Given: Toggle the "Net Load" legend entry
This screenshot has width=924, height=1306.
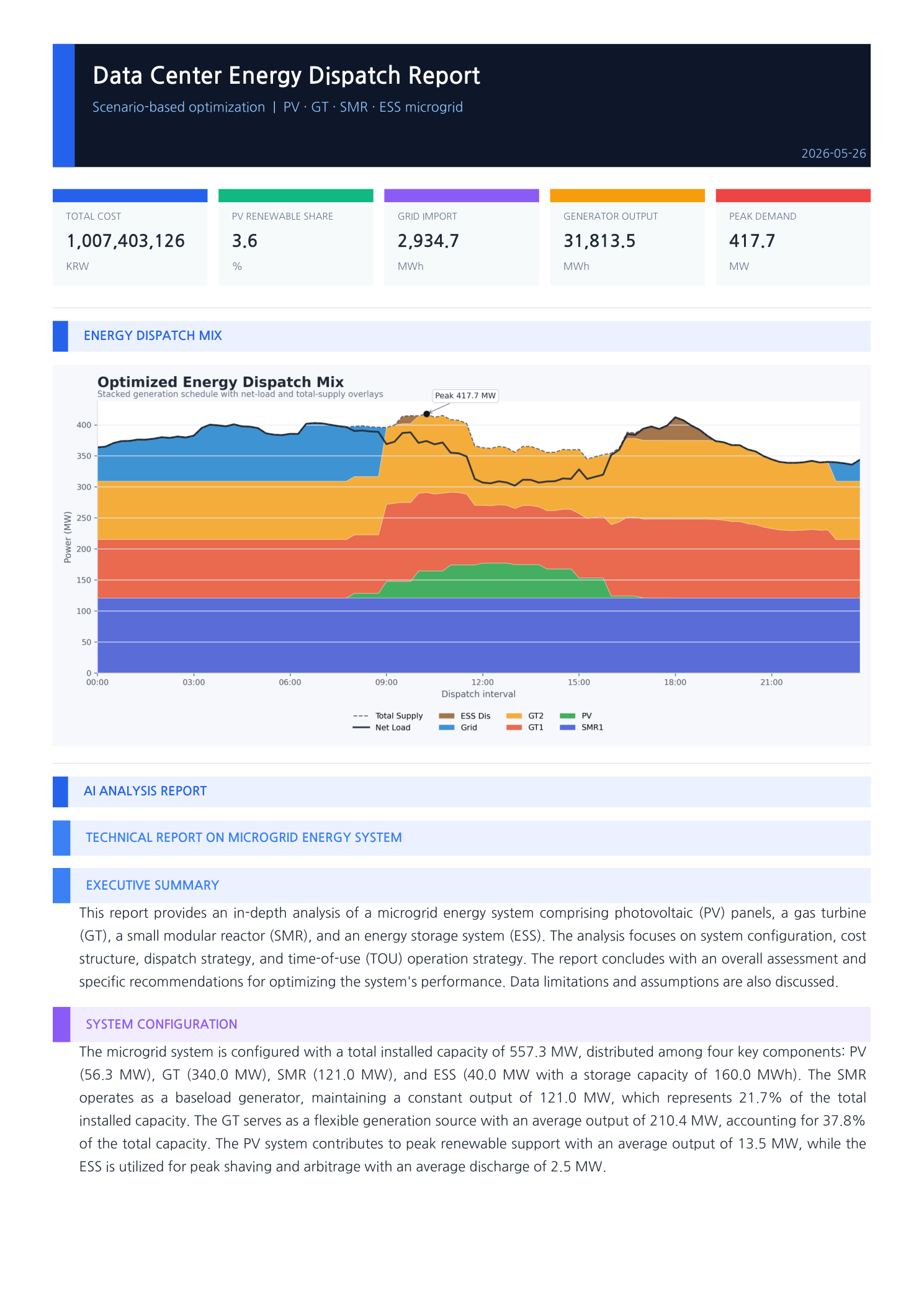Looking at the screenshot, I should [x=382, y=728].
